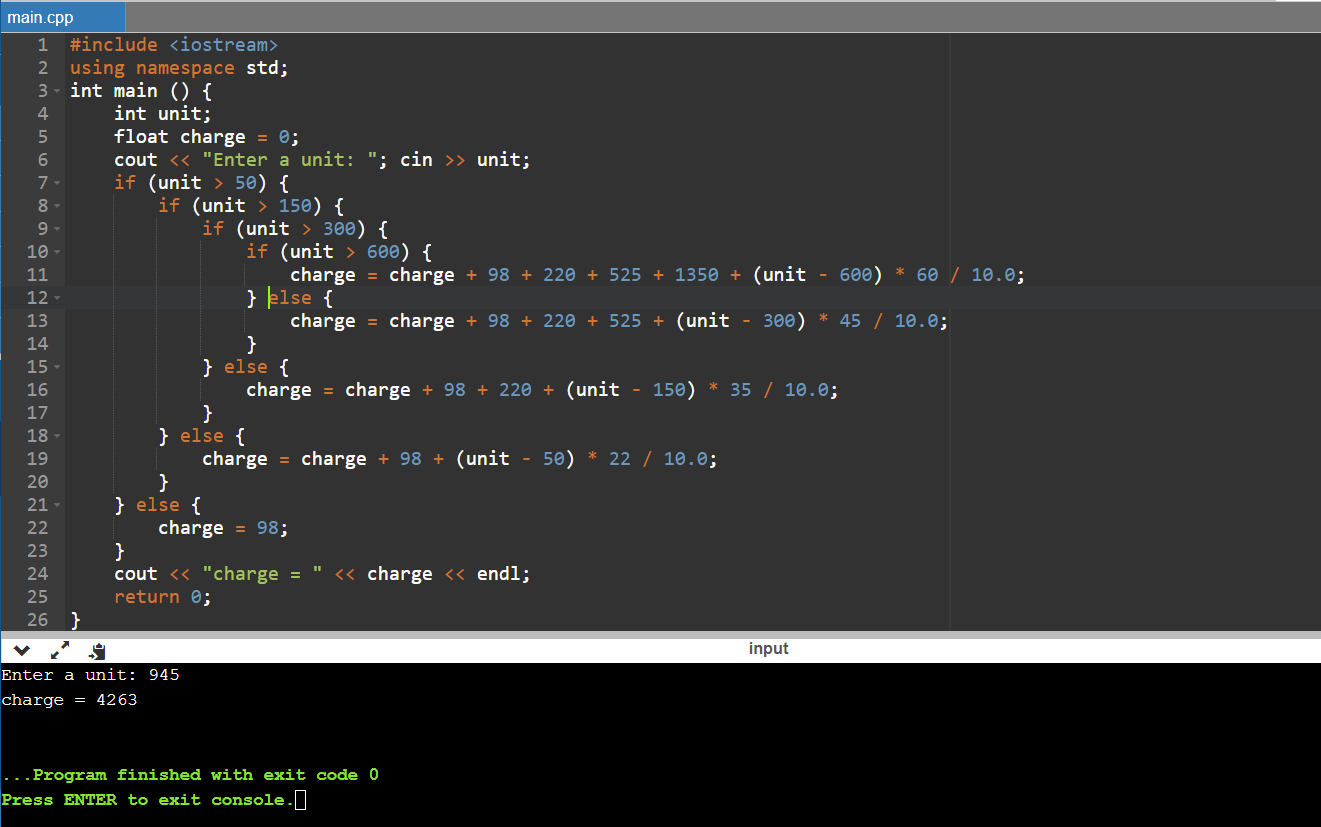Fold the if (unit > 50) block on line 7
This screenshot has height=827, width=1321.
tap(56, 183)
